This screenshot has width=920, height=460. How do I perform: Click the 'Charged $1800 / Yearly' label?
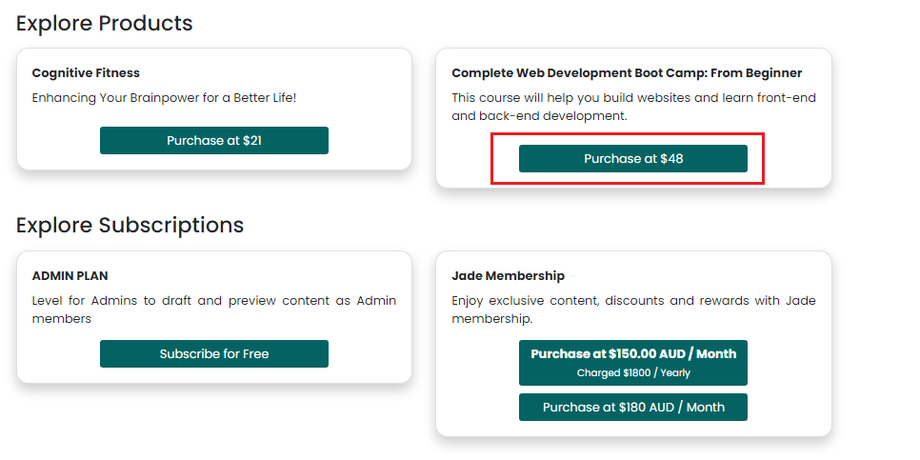633,373
